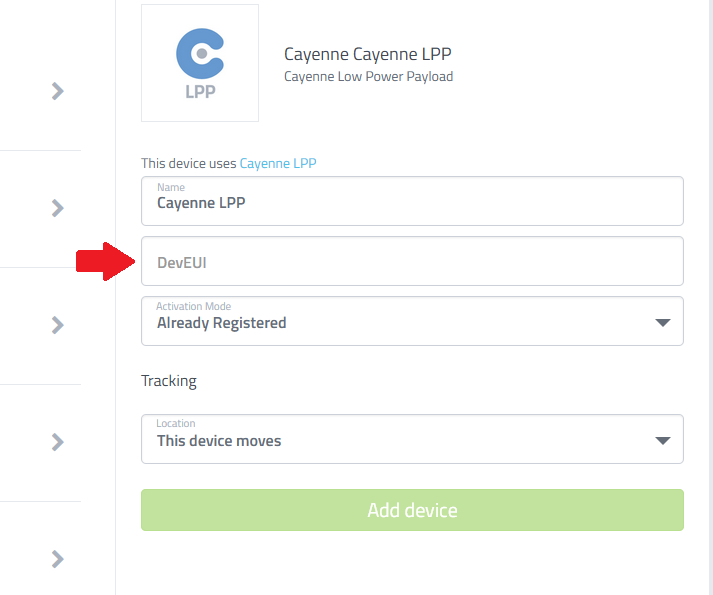The width and height of the screenshot is (713, 595).
Task: Expand the bottom-most sidebar chevron
Action: [57, 559]
